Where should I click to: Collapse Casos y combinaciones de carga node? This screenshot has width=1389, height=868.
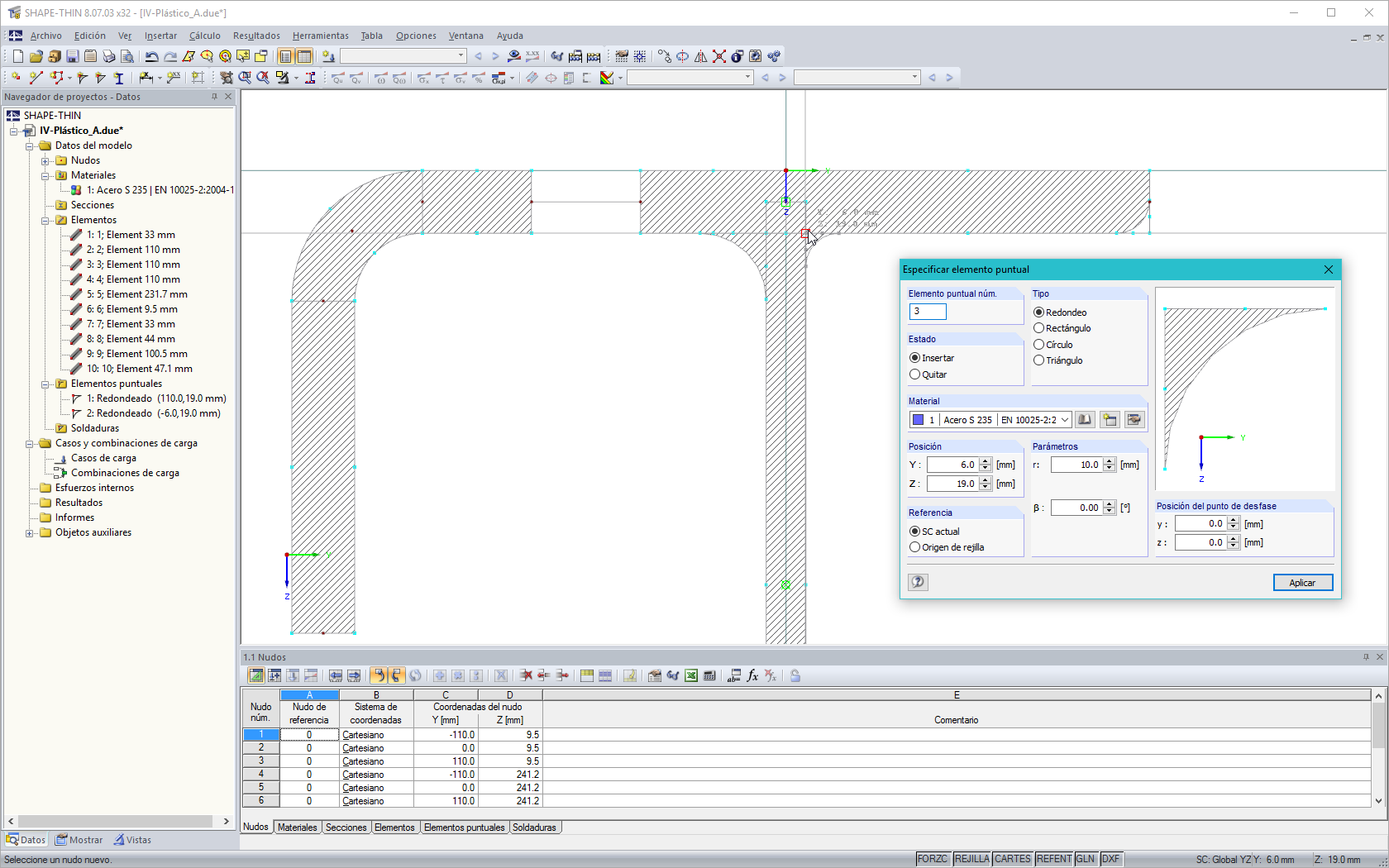(30, 443)
